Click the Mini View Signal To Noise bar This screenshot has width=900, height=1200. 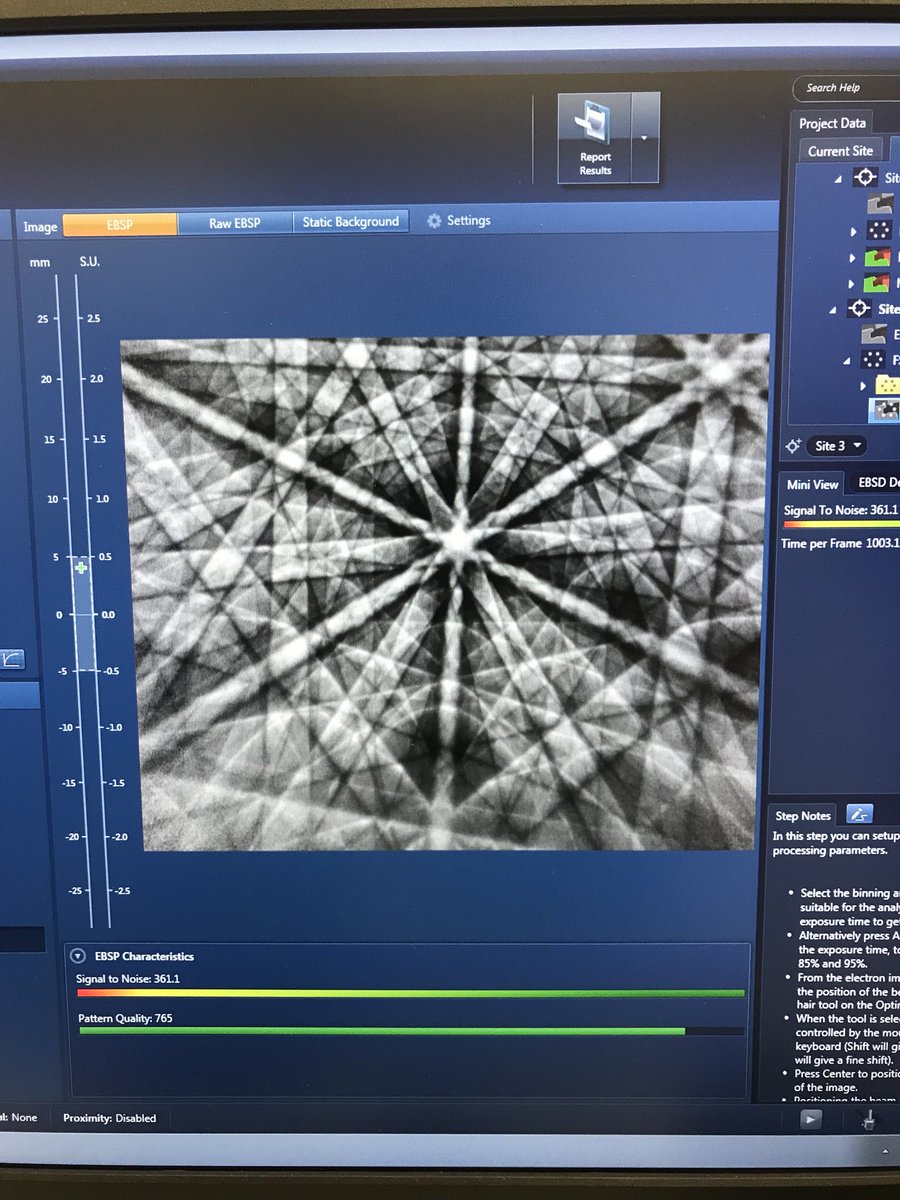pyautogui.click(x=840, y=523)
